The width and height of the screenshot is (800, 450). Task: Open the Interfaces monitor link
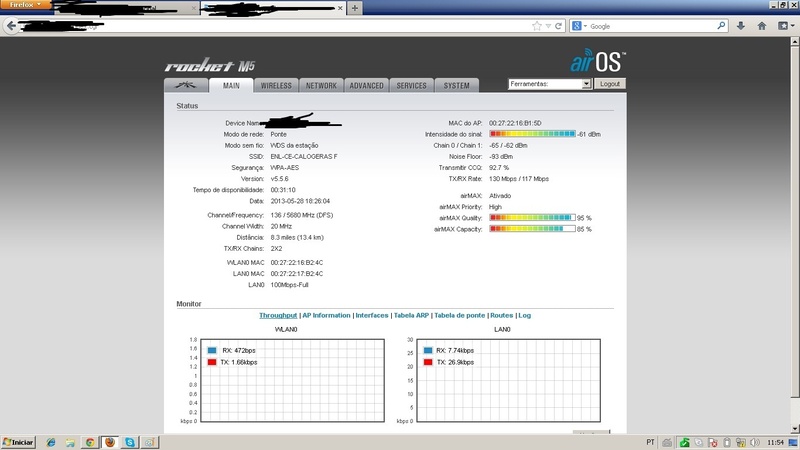(372, 315)
